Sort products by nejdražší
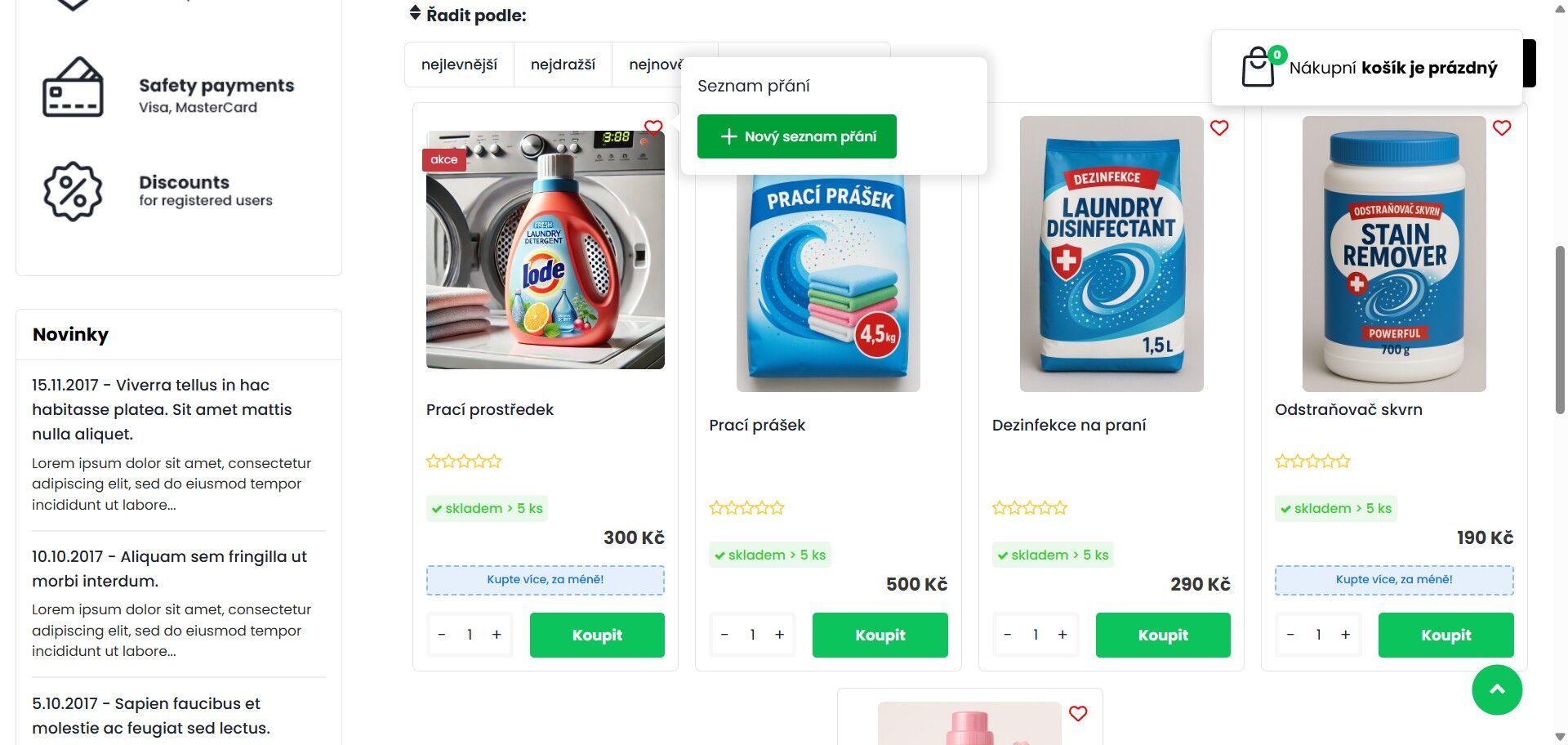The width and height of the screenshot is (1568, 745). pyautogui.click(x=563, y=65)
